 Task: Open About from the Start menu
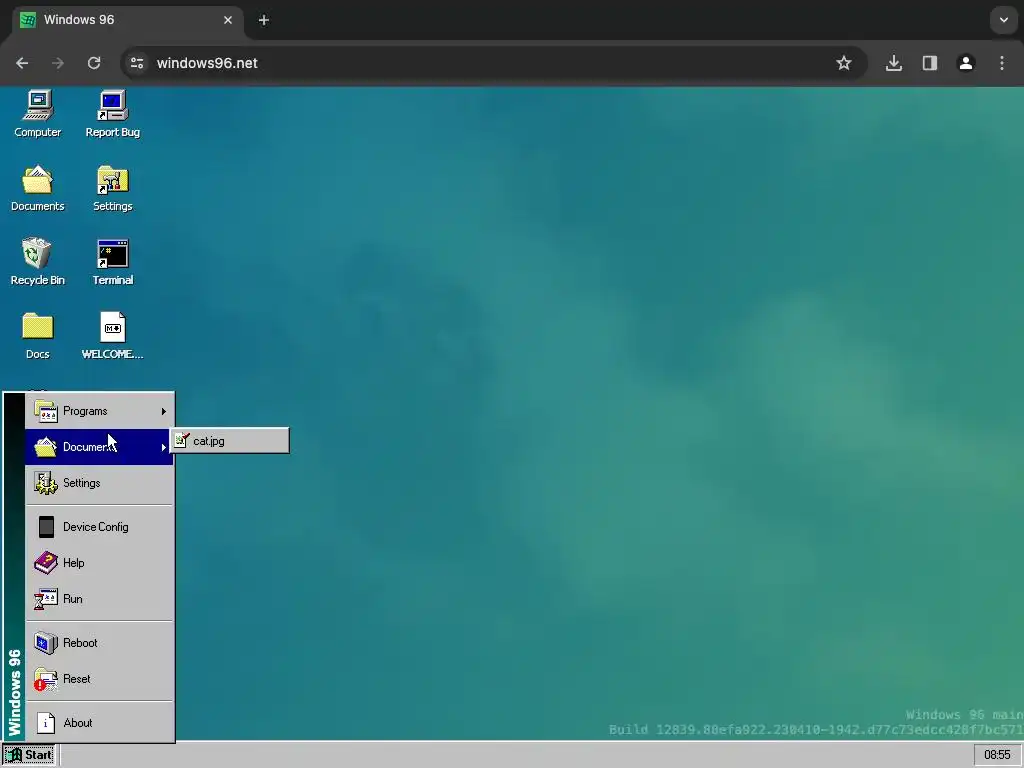(x=99, y=722)
